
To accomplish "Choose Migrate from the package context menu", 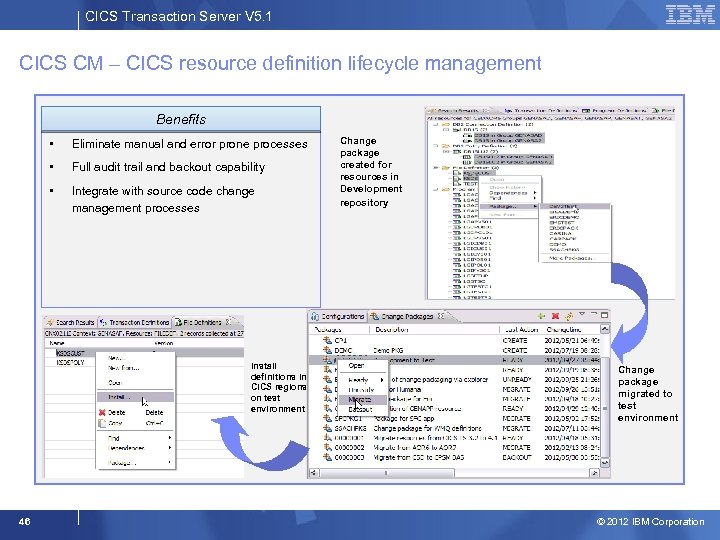I will tap(364, 399).
